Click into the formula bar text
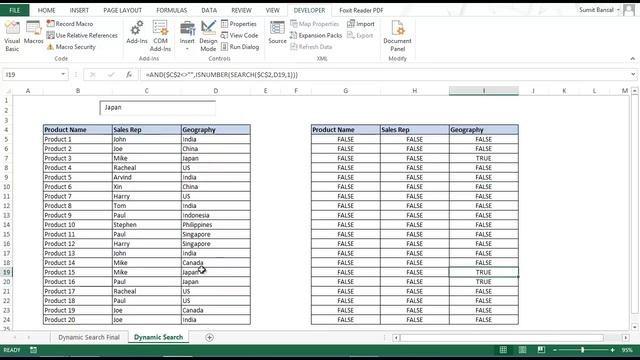This screenshot has width=640, height=360. [384, 75]
